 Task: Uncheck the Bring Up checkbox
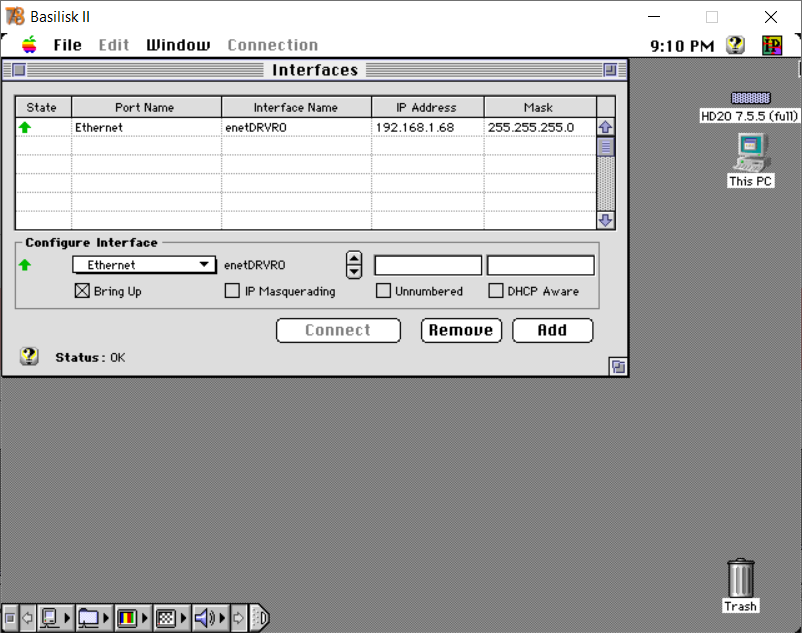point(82,291)
